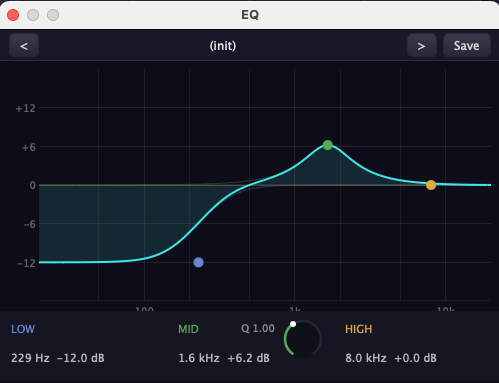Click the mid band Q knob
This screenshot has height=383, width=499.
[x=303, y=339]
